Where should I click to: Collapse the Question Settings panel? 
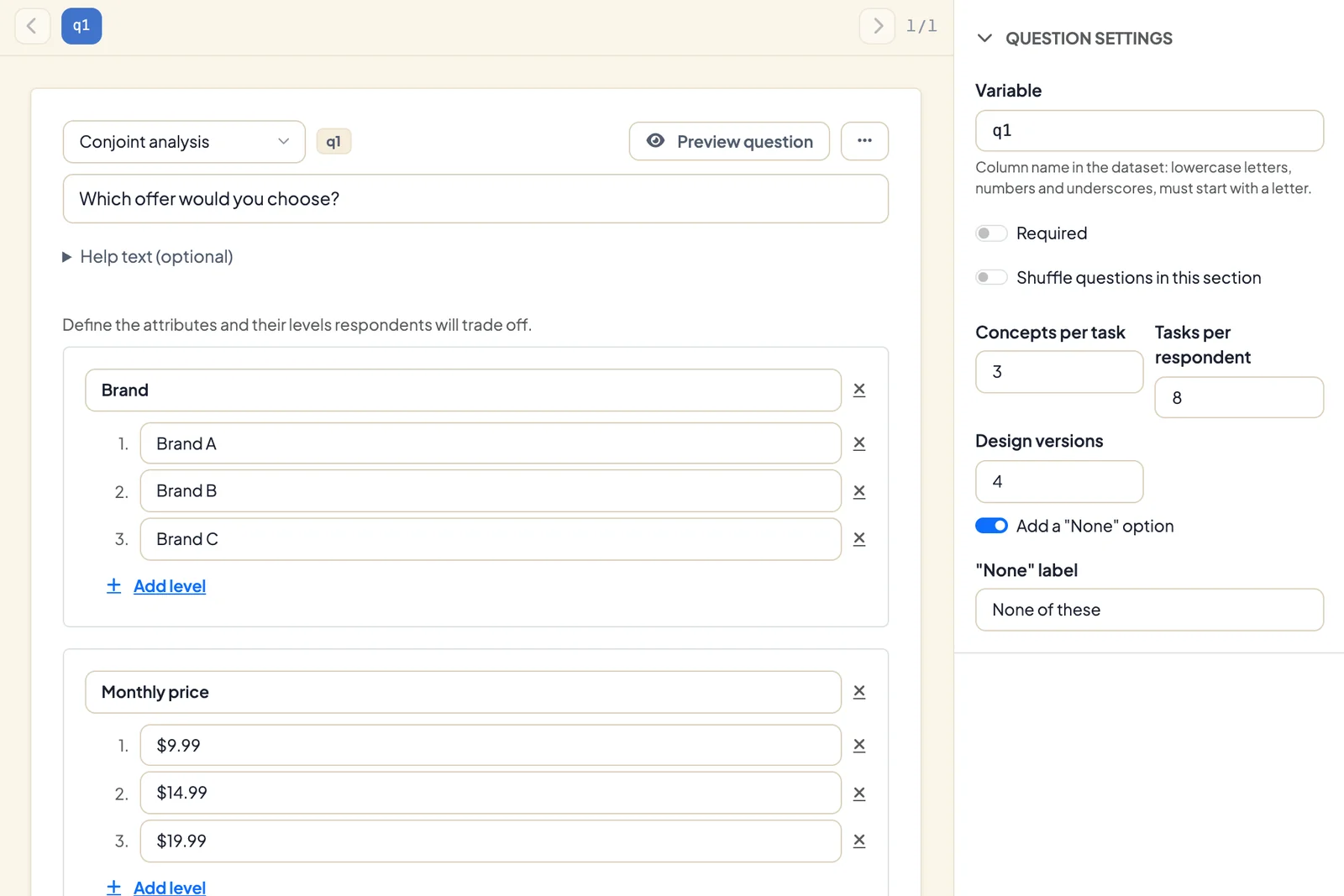click(x=985, y=39)
